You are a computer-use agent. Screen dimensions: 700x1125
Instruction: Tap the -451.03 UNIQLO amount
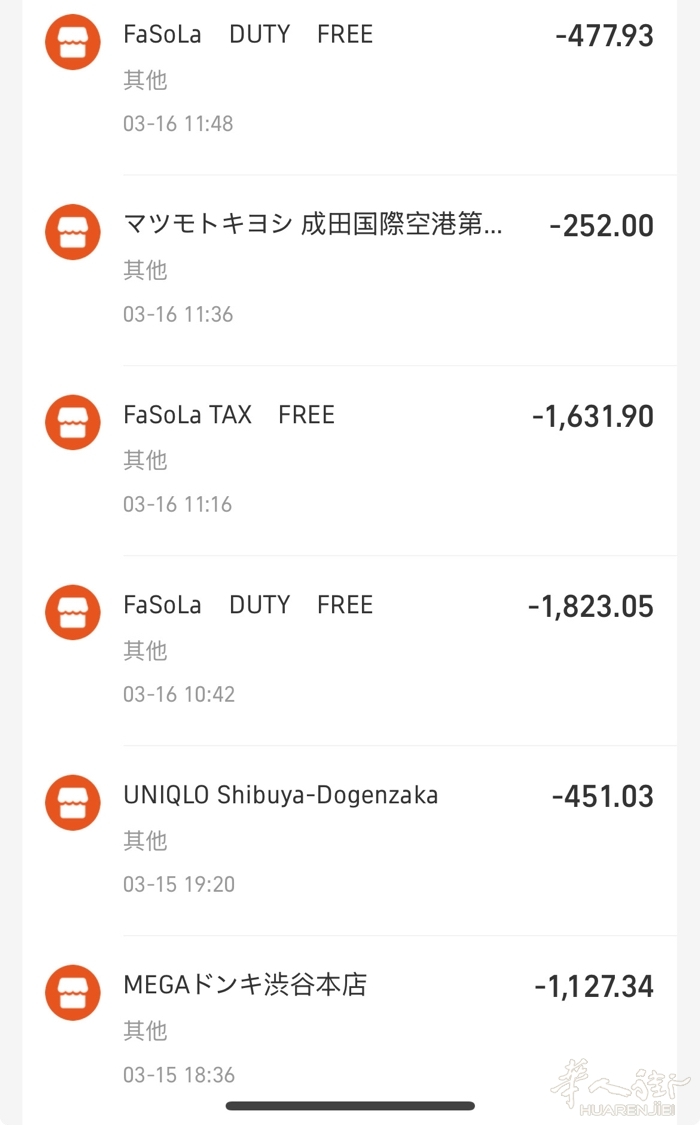click(x=602, y=797)
